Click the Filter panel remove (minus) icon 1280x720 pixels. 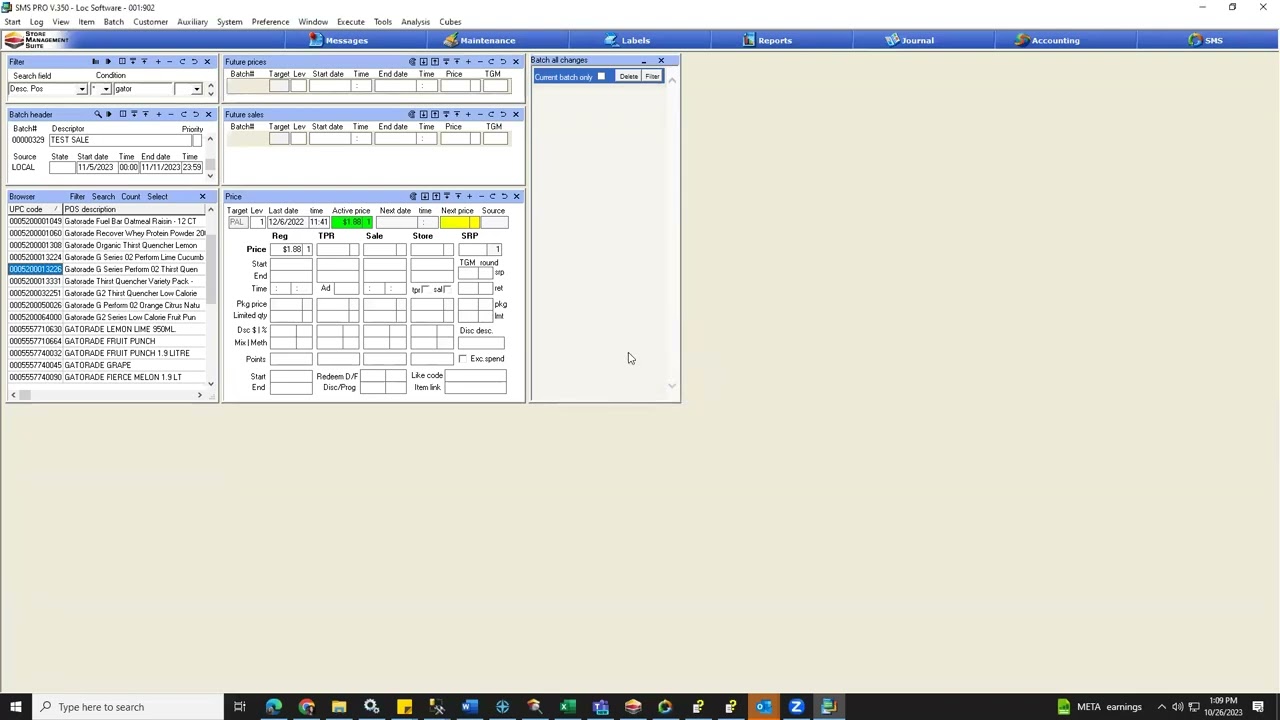[x=169, y=62]
